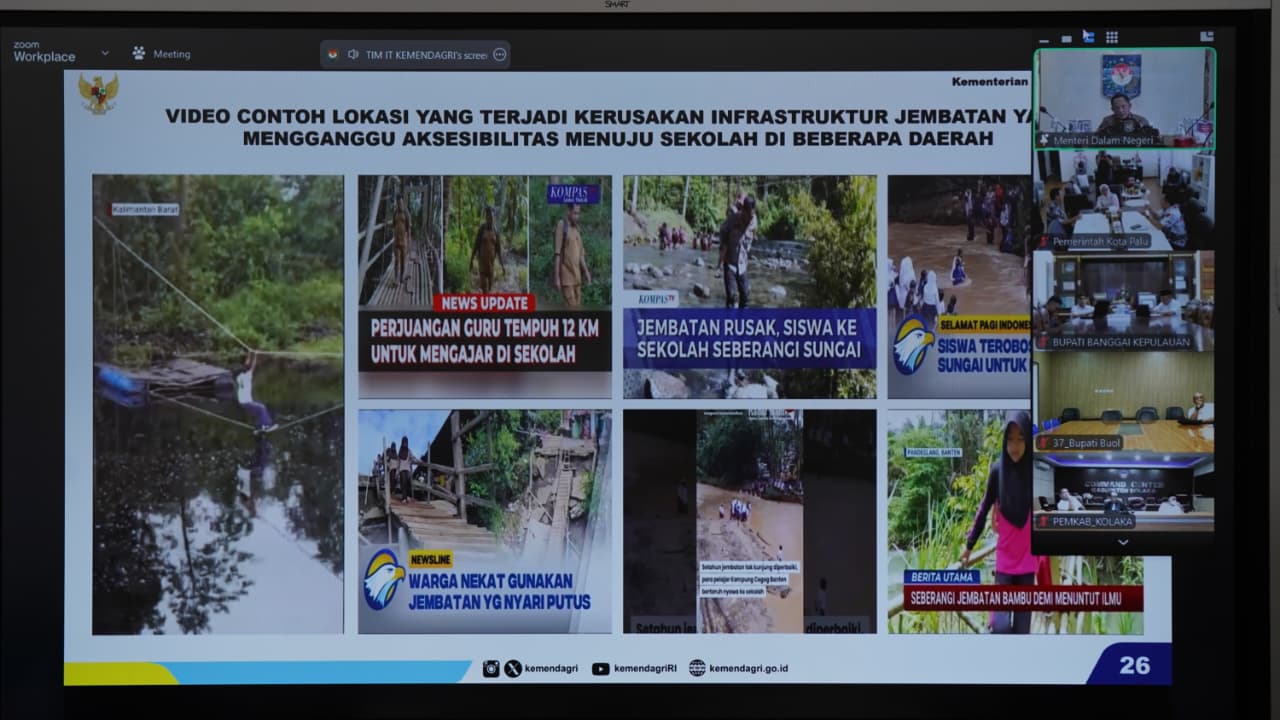Hide the participant video panel with the minimize bar
Image resolution: width=1280 pixels, height=720 pixels.
(1044, 39)
